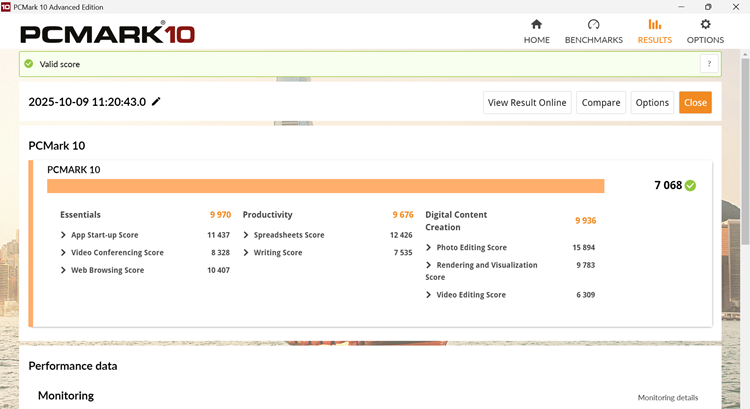
Task: Click the vertical scrollbar thumb
Action: pos(745,153)
